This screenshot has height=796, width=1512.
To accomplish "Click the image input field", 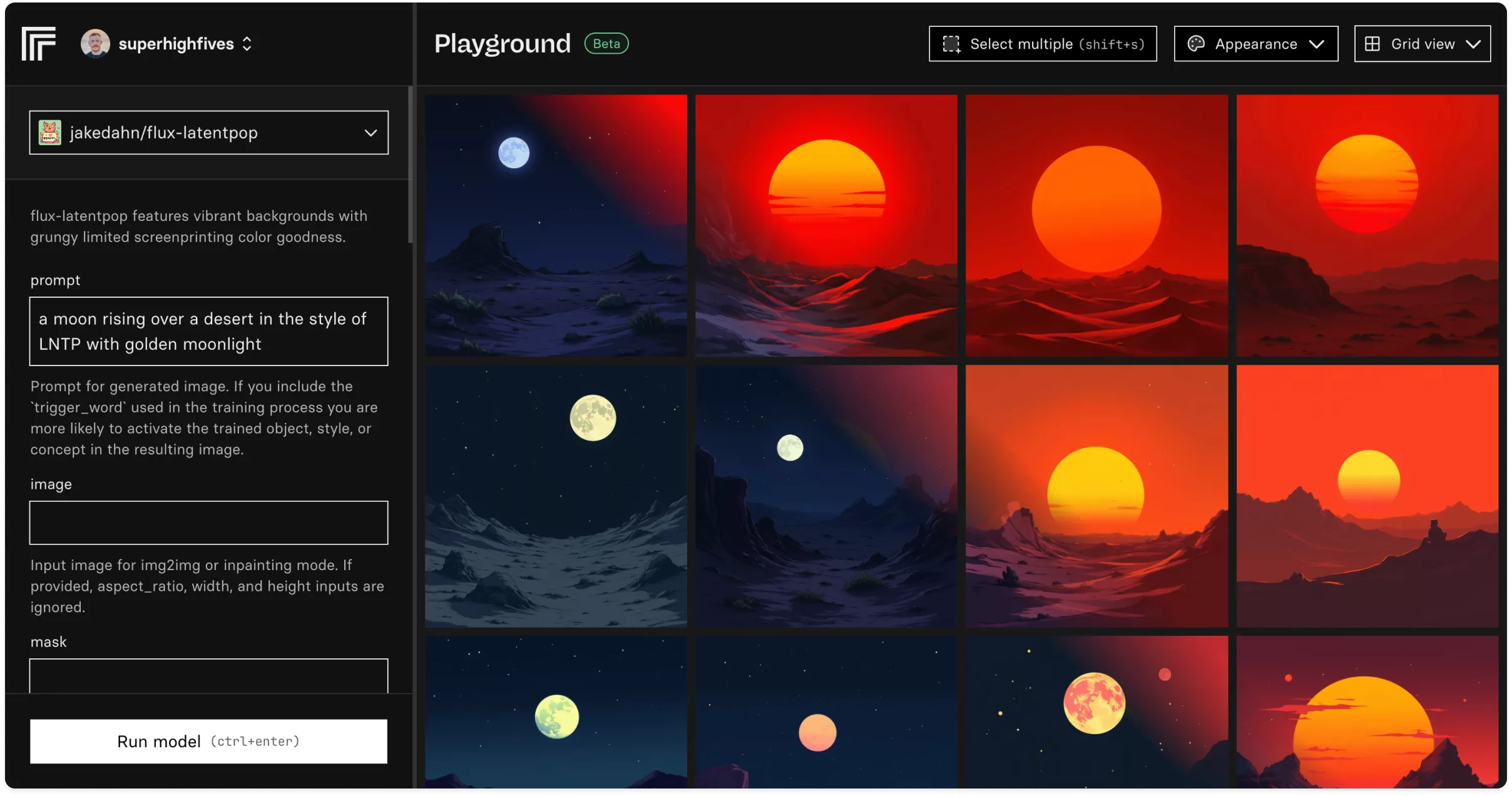I will tap(208, 523).
